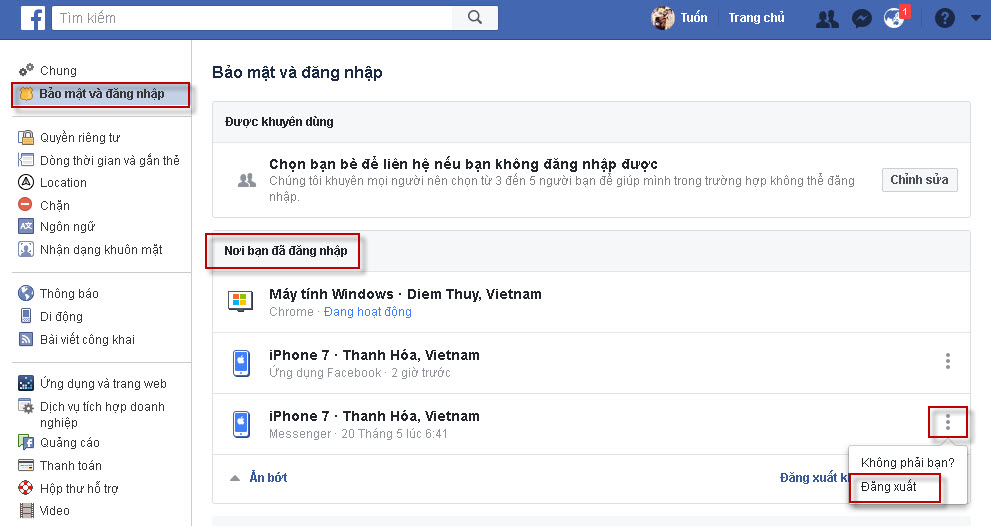Click the RSS icon beside Bài viết công khai

[x=26, y=339]
